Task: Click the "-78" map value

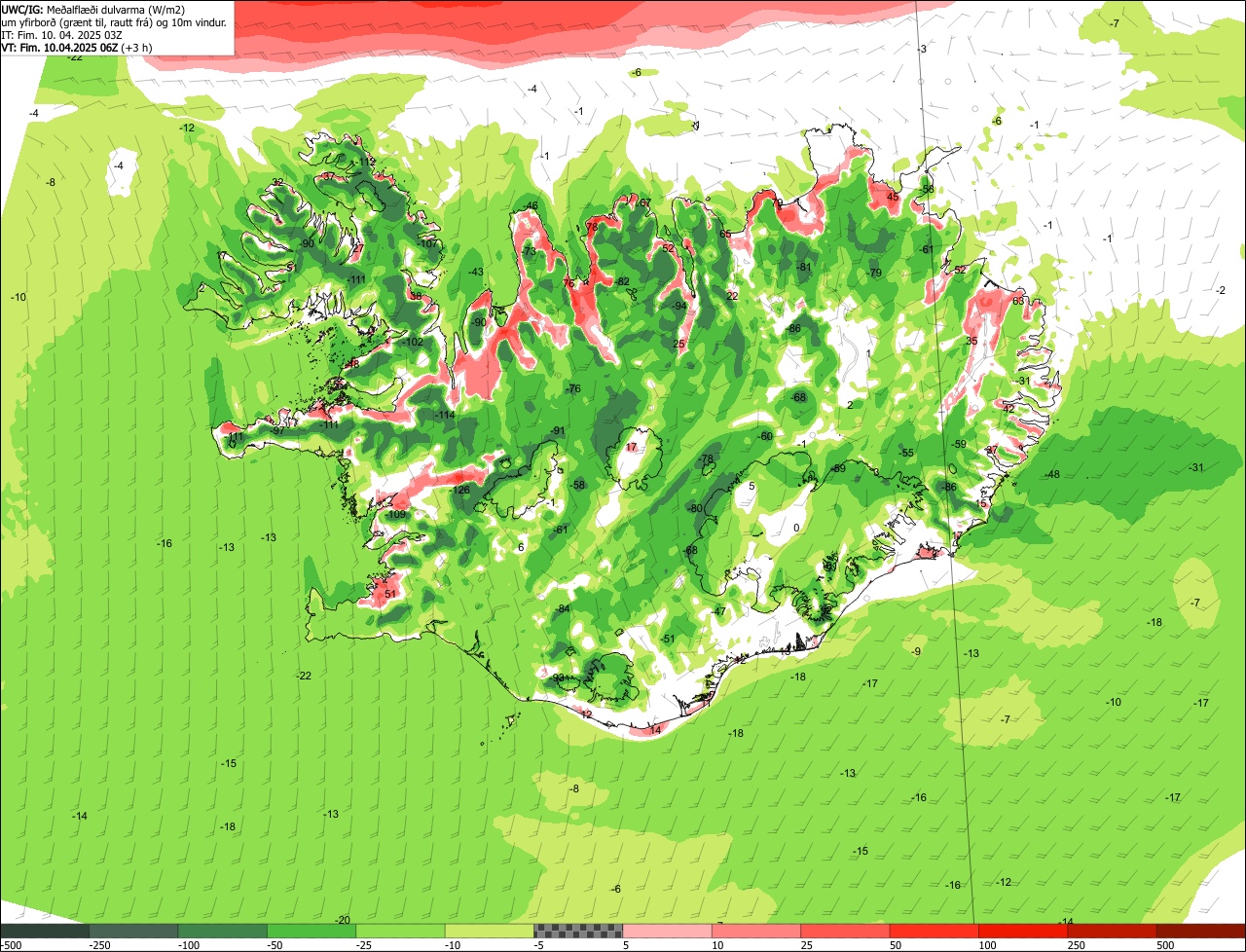Action: 706,459
